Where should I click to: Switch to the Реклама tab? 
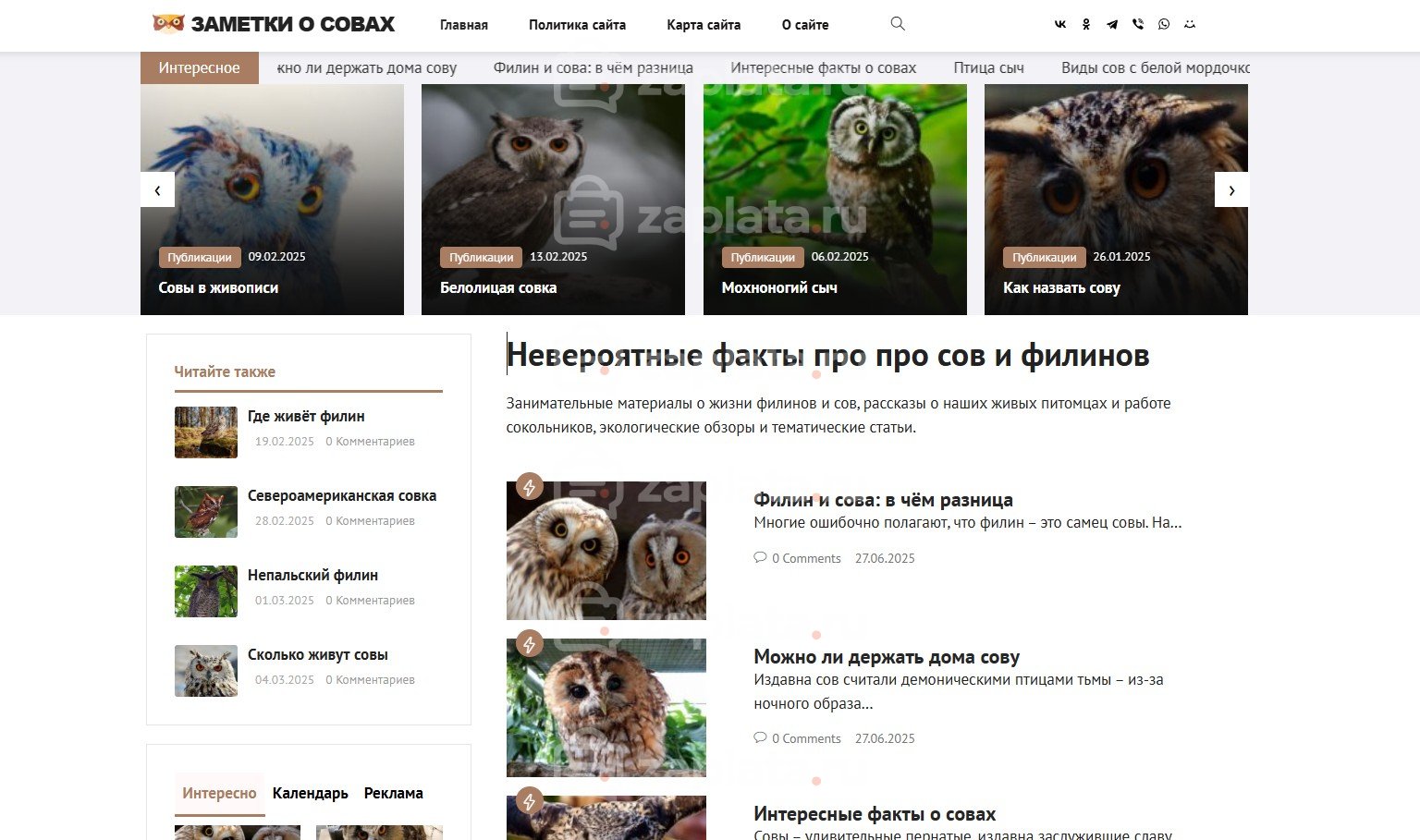click(394, 793)
